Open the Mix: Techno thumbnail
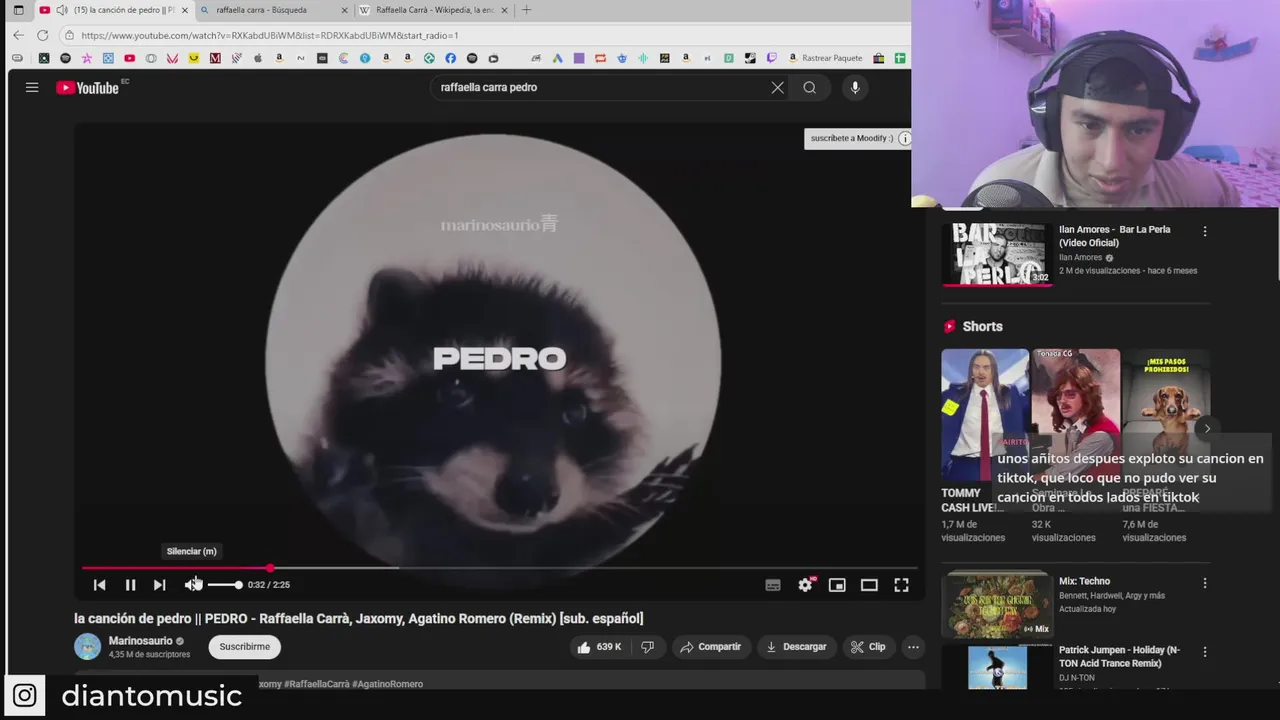Image resolution: width=1280 pixels, height=720 pixels. click(997, 604)
